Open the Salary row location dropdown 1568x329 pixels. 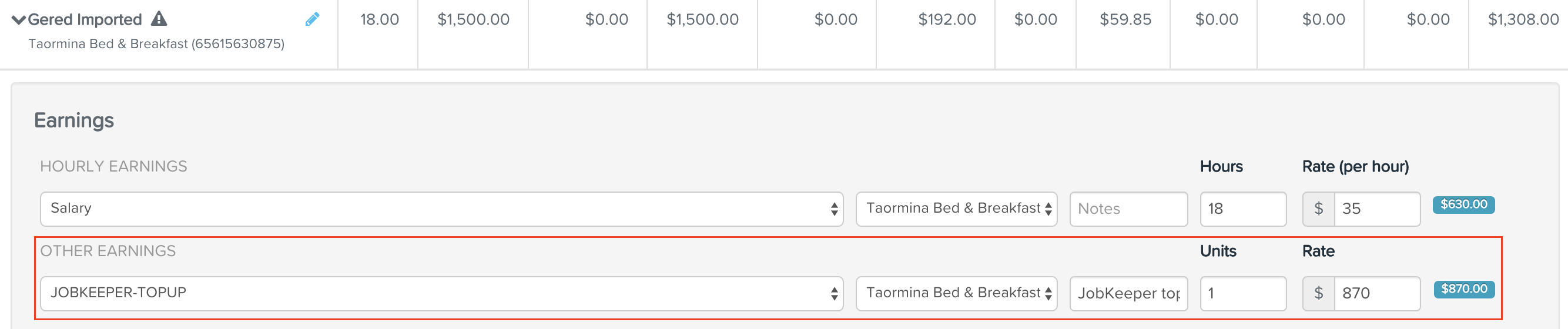tap(956, 209)
